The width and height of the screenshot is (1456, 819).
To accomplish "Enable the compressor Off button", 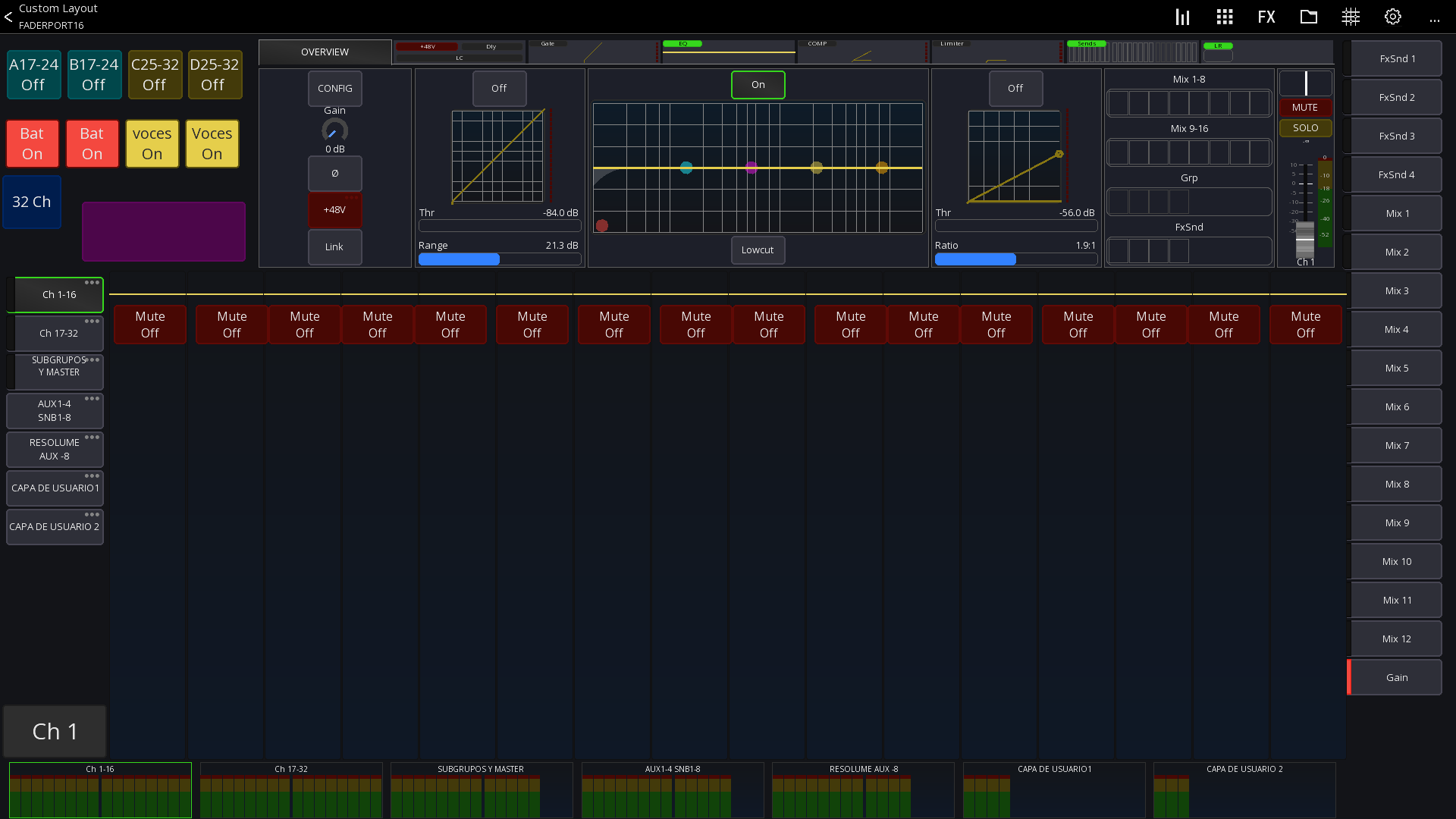I will click(1015, 89).
